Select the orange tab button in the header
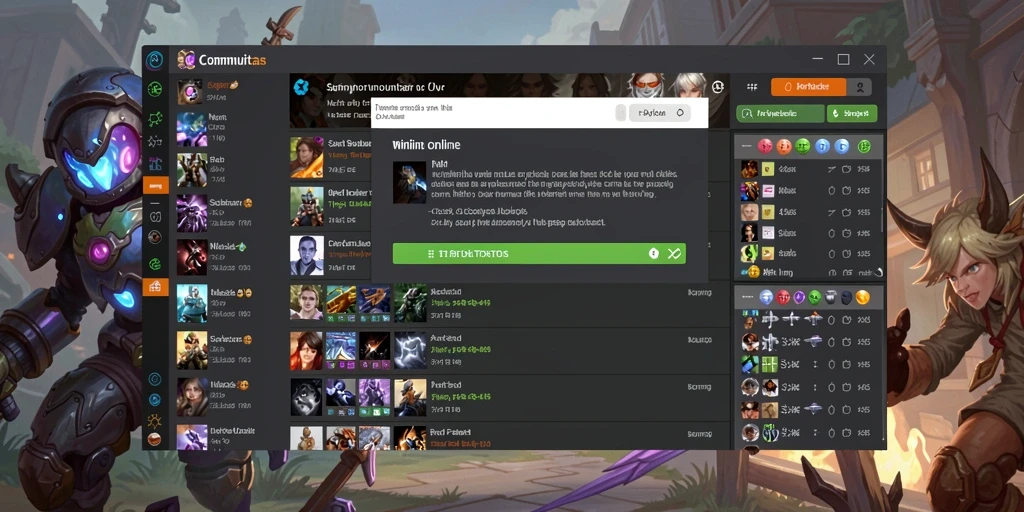 pyautogui.click(x=808, y=87)
